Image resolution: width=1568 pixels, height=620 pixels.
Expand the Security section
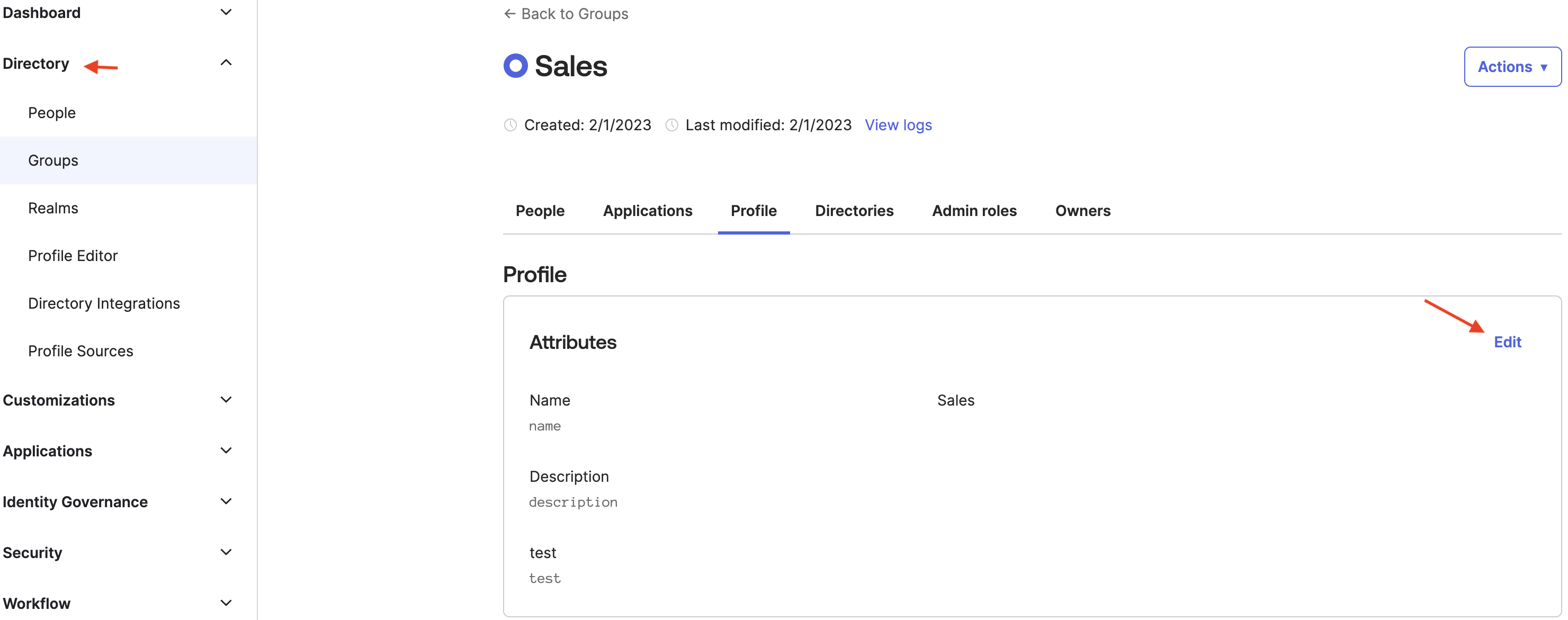(226, 551)
